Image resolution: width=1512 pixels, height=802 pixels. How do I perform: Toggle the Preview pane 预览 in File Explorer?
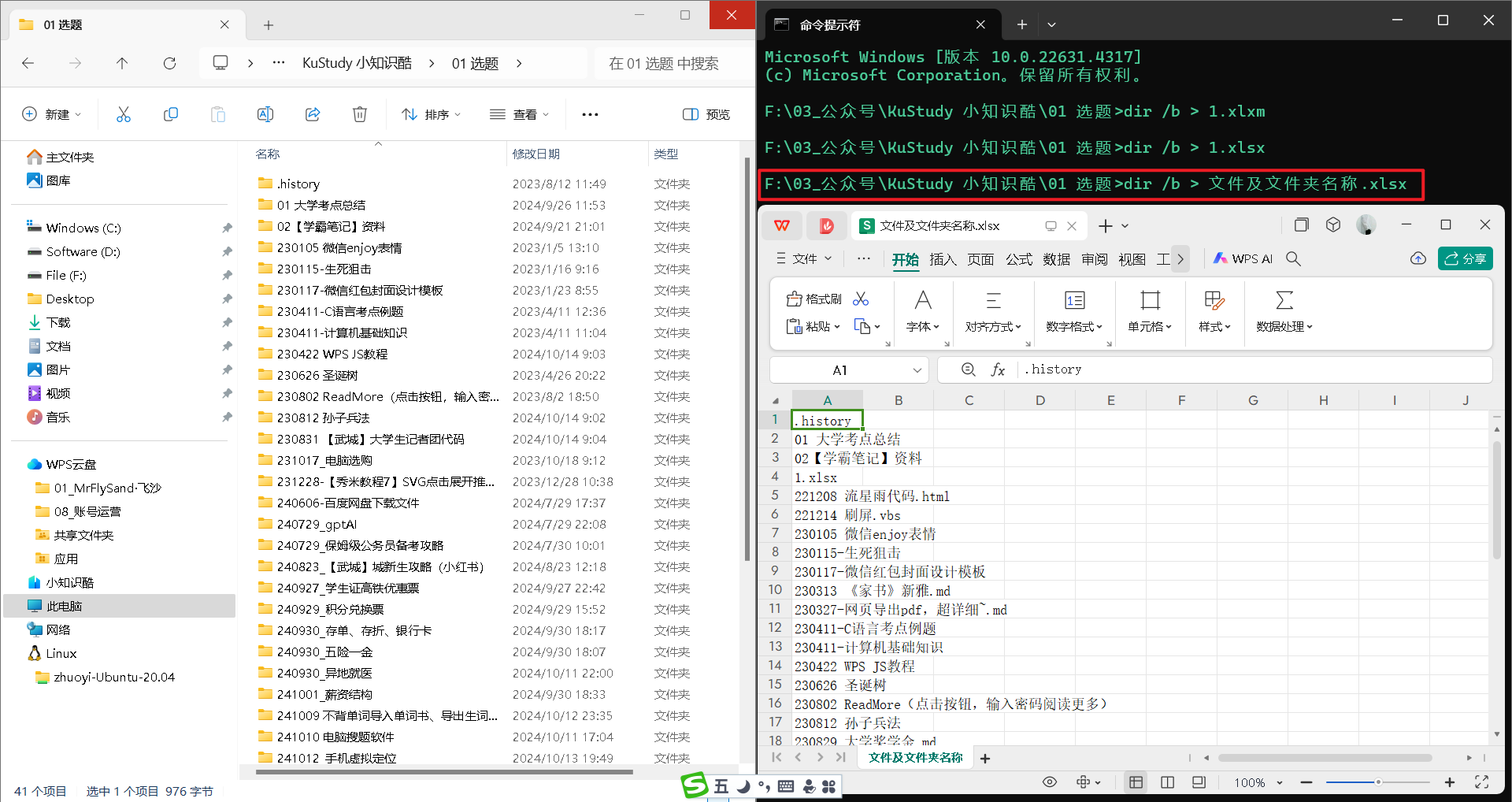tap(706, 114)
